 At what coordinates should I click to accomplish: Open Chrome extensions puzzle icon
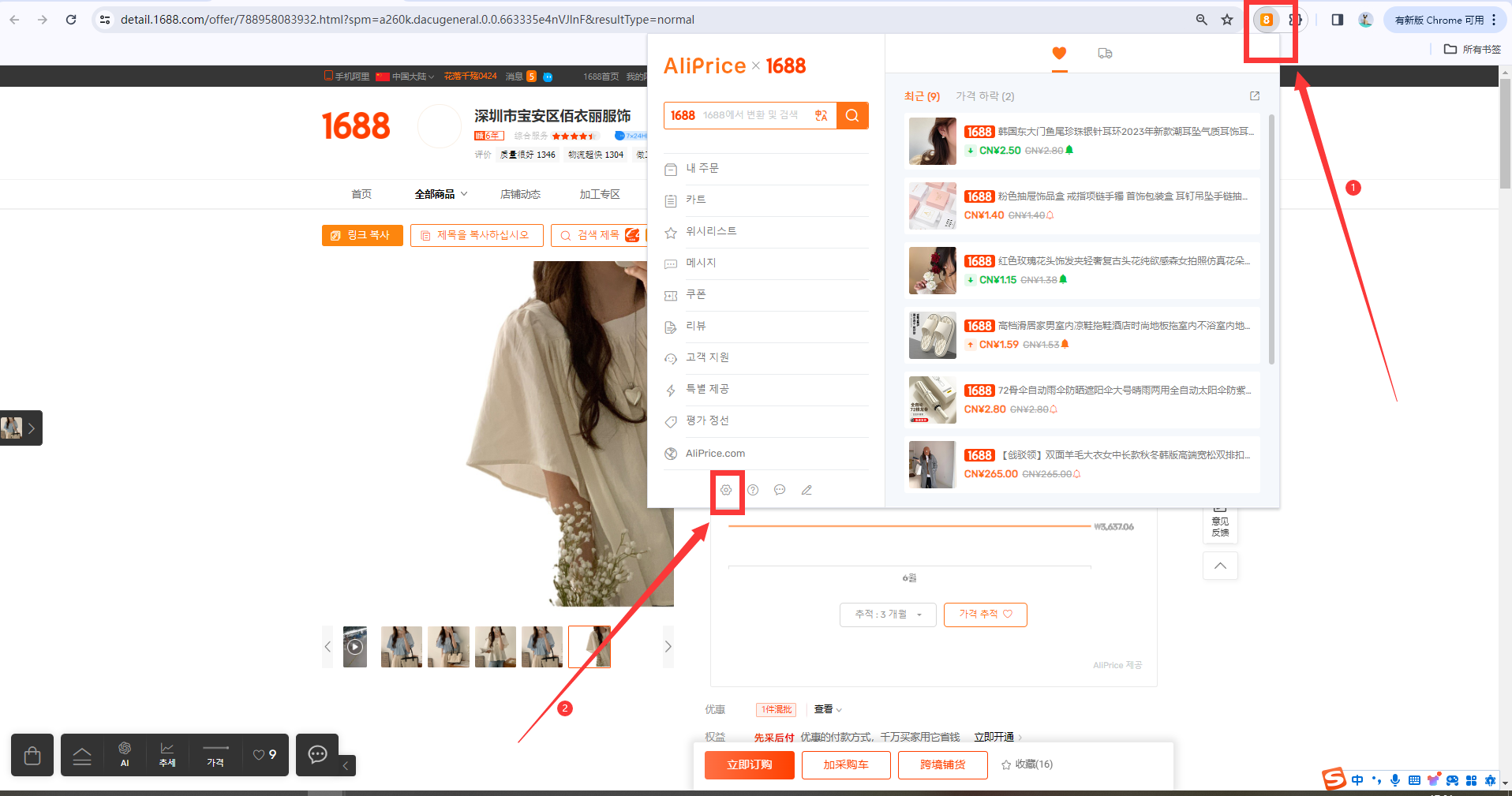click(1295, 20)
